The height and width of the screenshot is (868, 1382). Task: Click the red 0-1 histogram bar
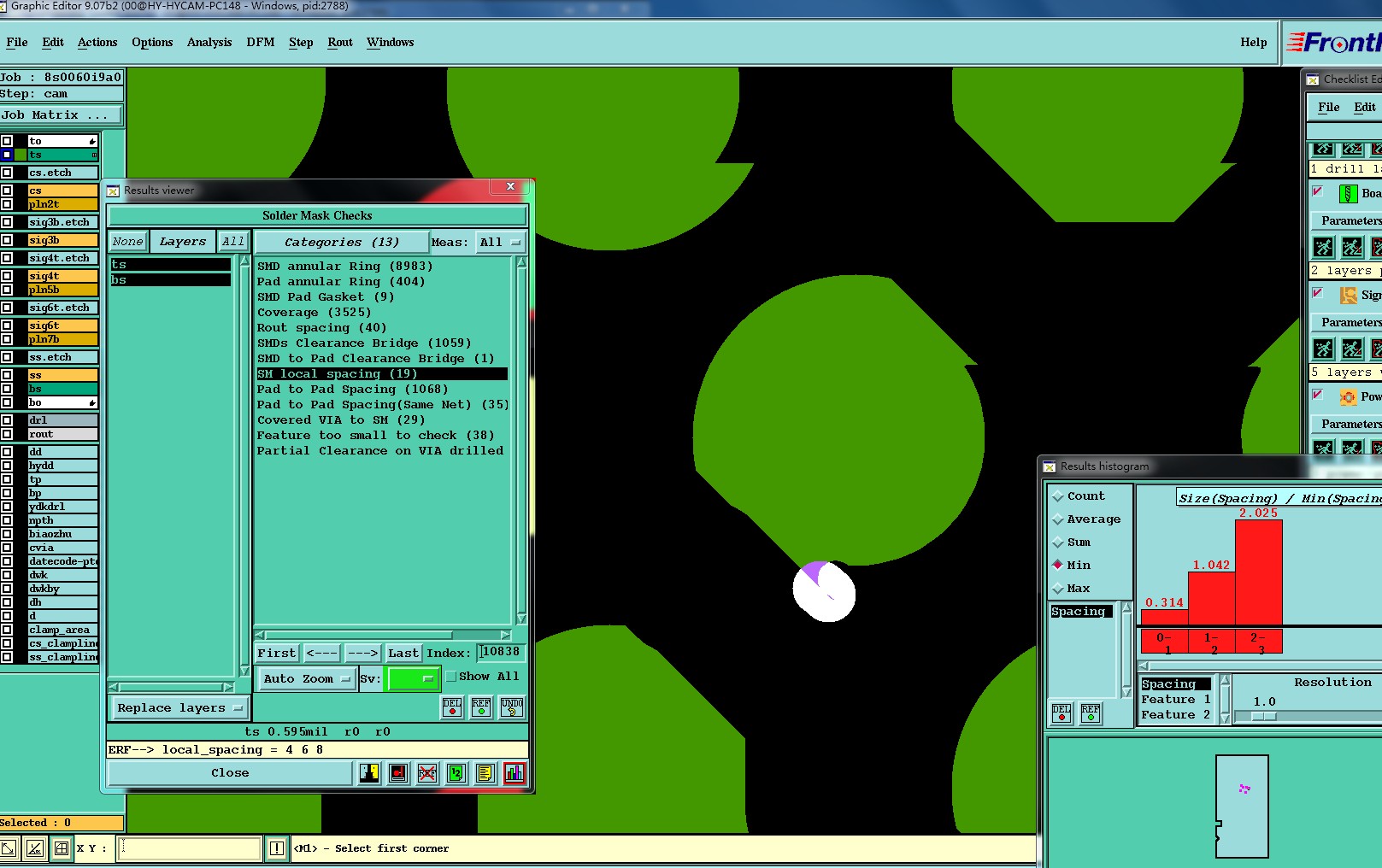pos(1164,619)
